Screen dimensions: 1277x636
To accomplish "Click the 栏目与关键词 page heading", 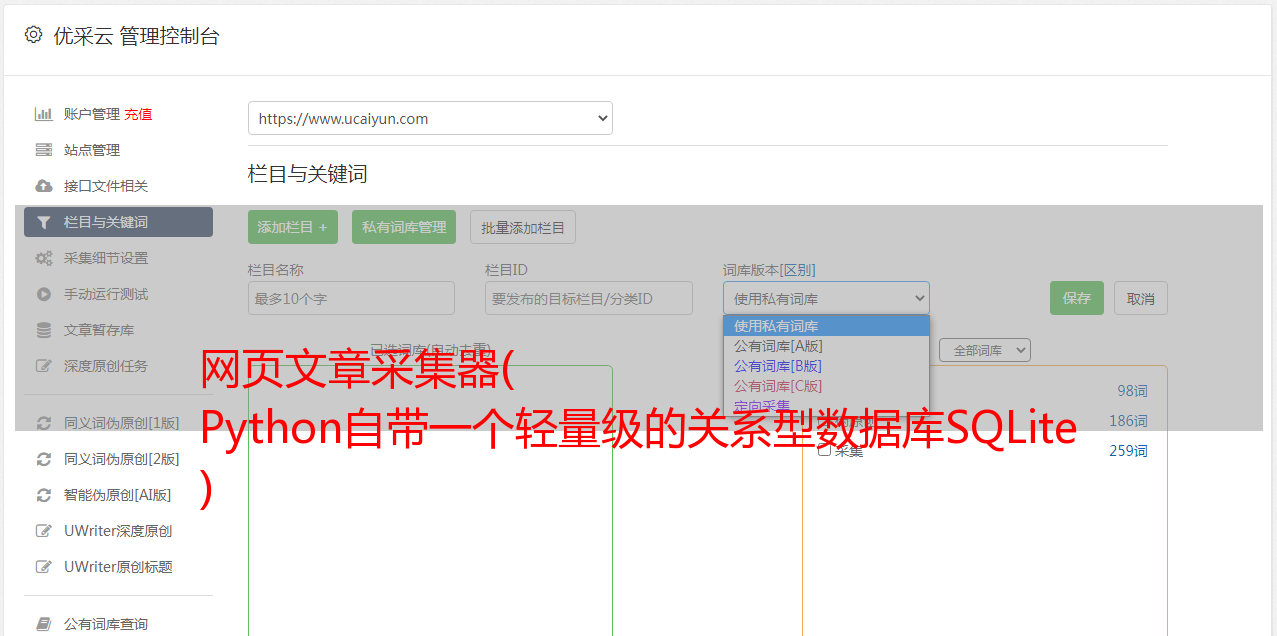I will coord(308,174).
